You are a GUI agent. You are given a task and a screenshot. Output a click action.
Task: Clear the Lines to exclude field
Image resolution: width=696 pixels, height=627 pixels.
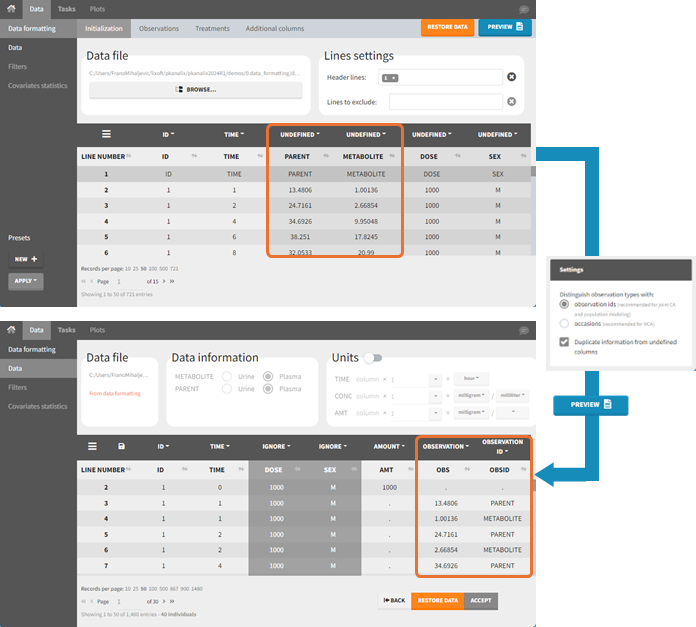[x=511, y=101]
